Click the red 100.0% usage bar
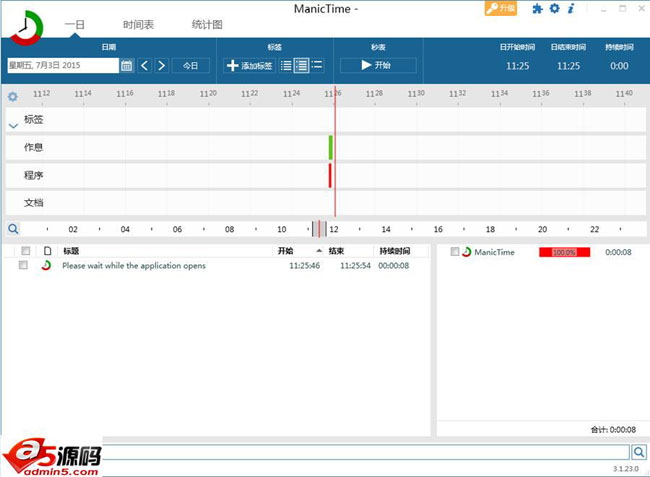The height and width of the screenshot is (477, 650). [564, 252]
